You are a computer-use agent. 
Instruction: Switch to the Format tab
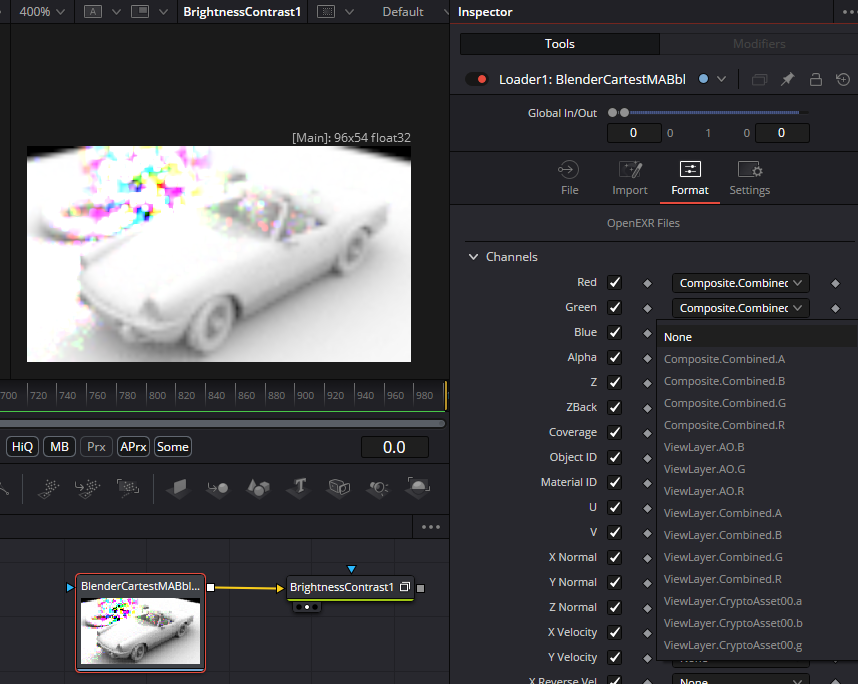tap(689, 178)
